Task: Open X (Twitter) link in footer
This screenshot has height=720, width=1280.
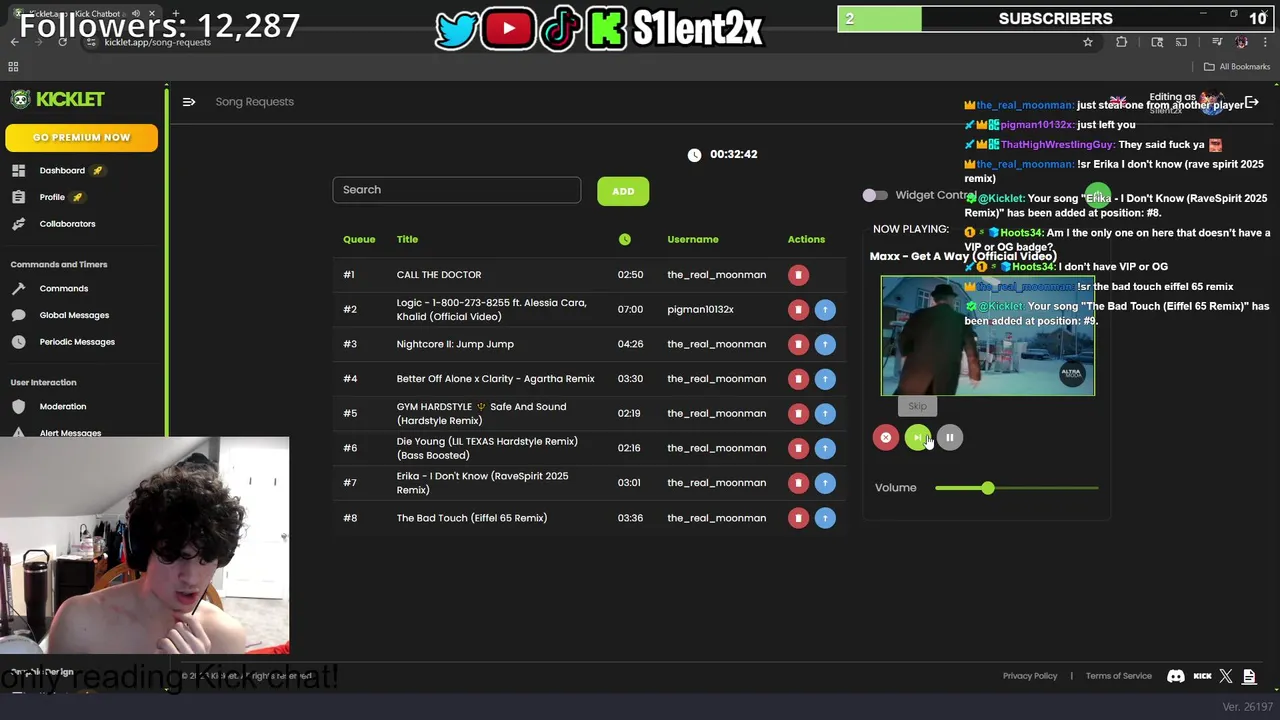Action: click(x=1226, y=676)
